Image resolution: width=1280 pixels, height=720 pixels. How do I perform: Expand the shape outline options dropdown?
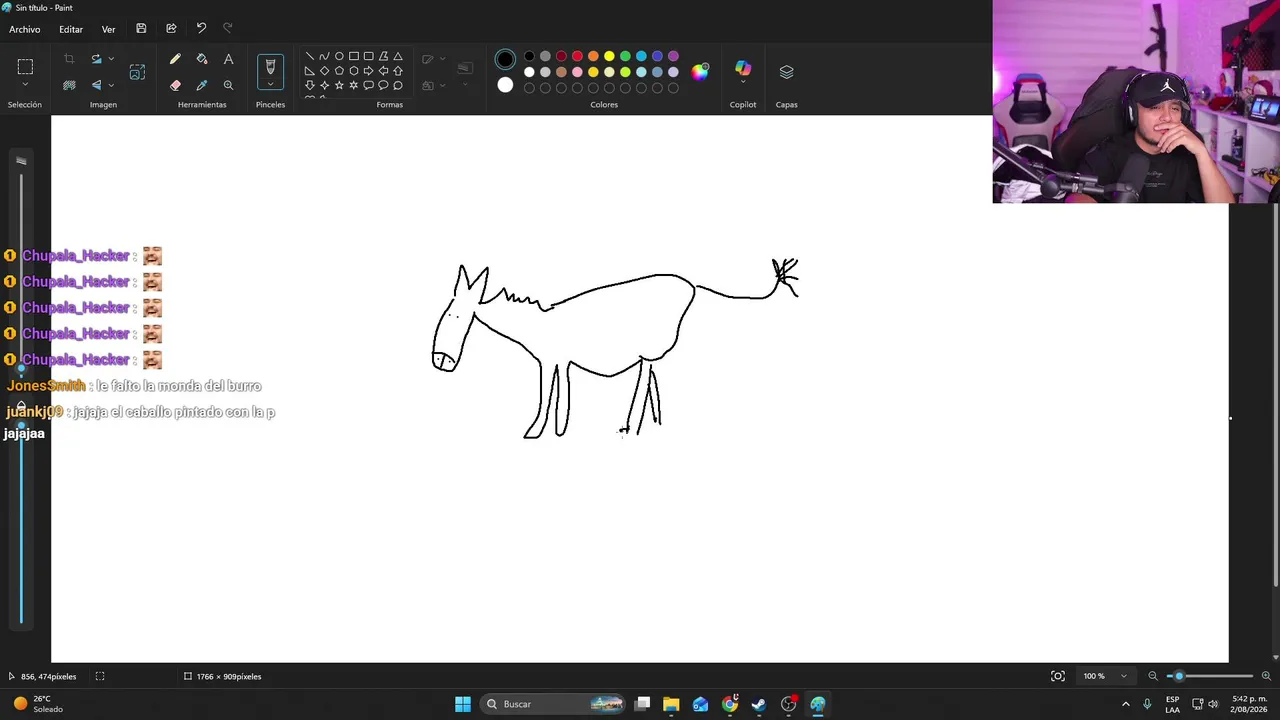(x=443, y=59)
